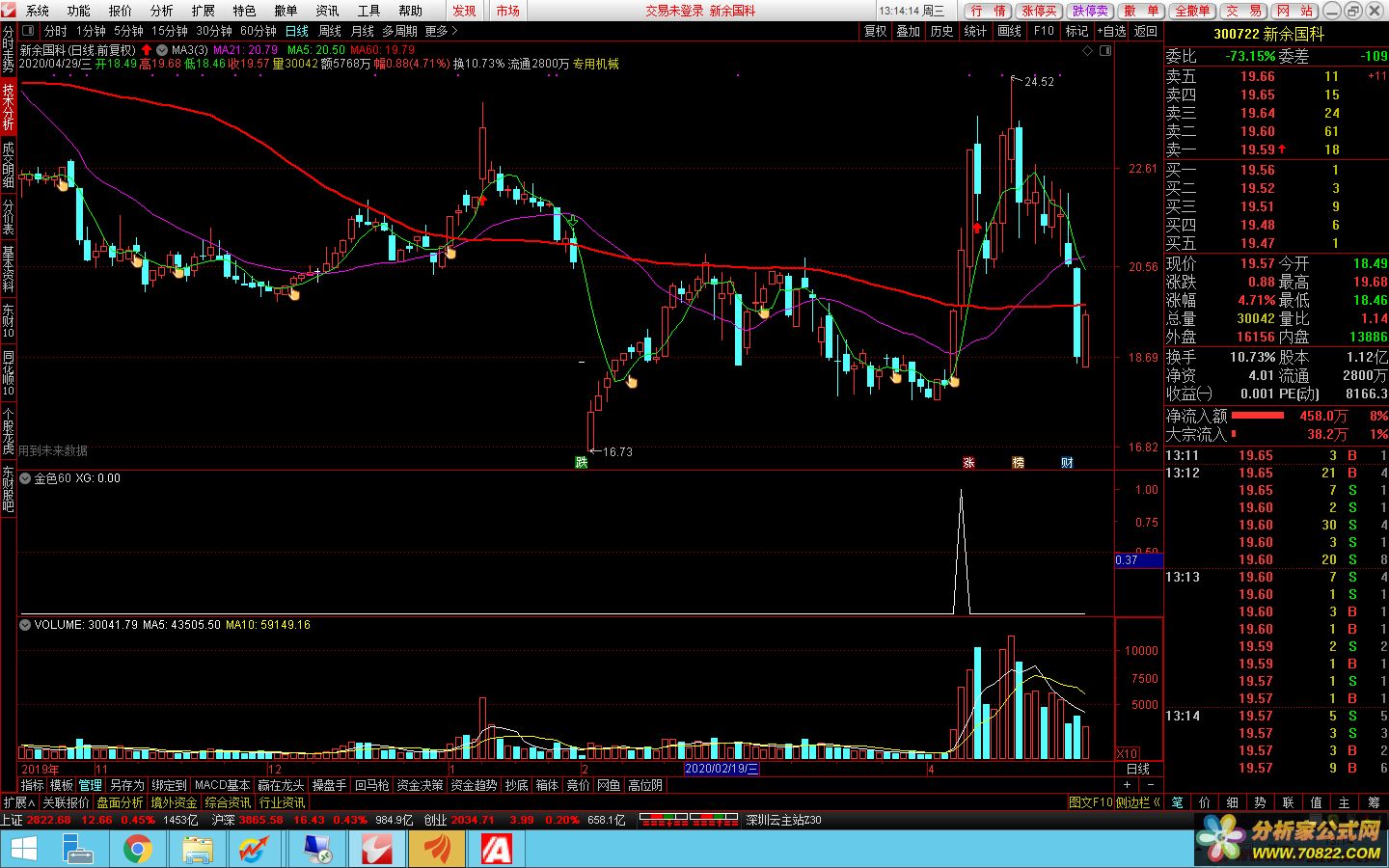Click the X10 scale label on volume axis

(1127, 753)
